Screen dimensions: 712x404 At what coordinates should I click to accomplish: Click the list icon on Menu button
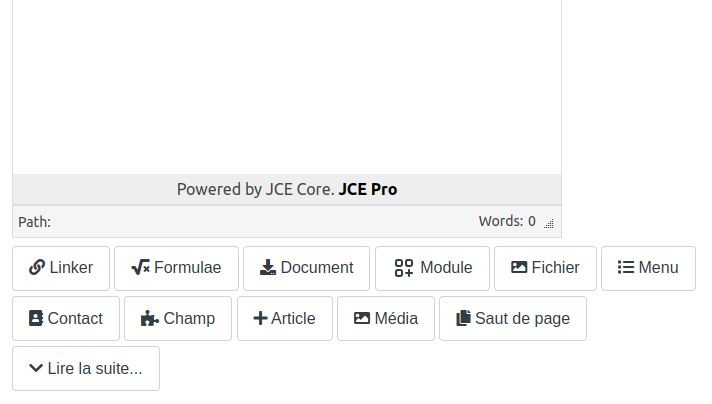pyautogui.click(x=626, y=268)
